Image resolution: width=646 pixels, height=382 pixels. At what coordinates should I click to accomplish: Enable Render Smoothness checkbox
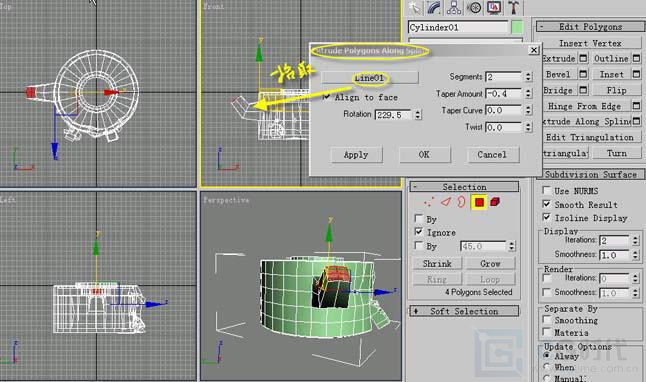point(547,292)
